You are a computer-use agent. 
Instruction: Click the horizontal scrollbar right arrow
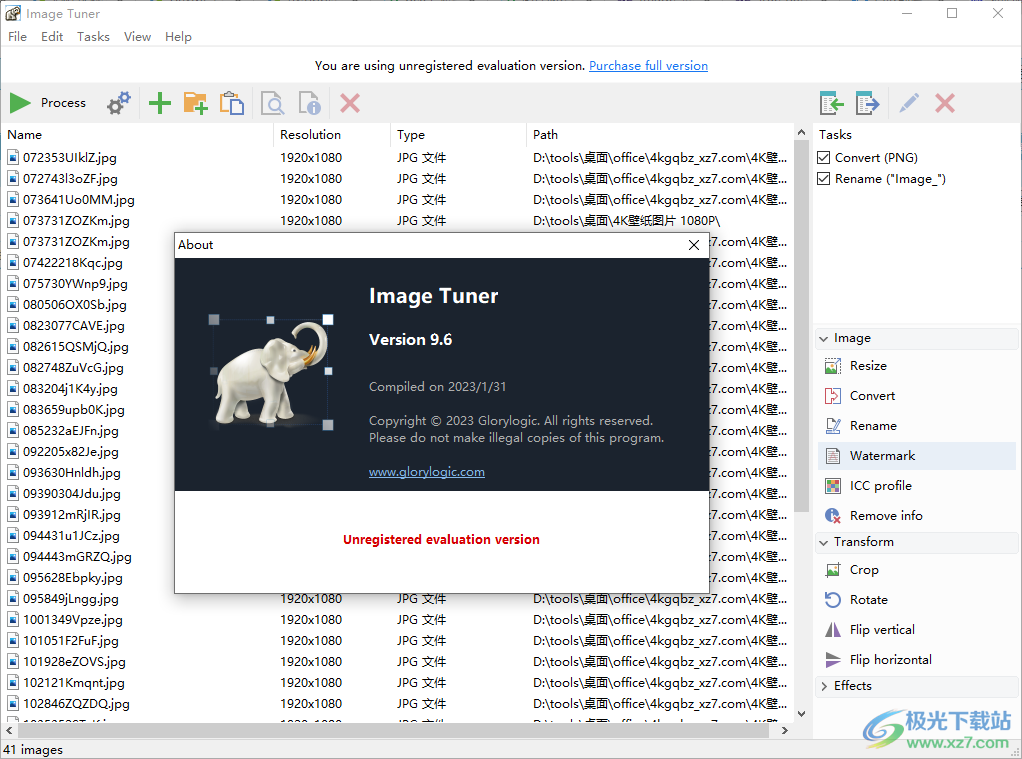click(785, 731)
